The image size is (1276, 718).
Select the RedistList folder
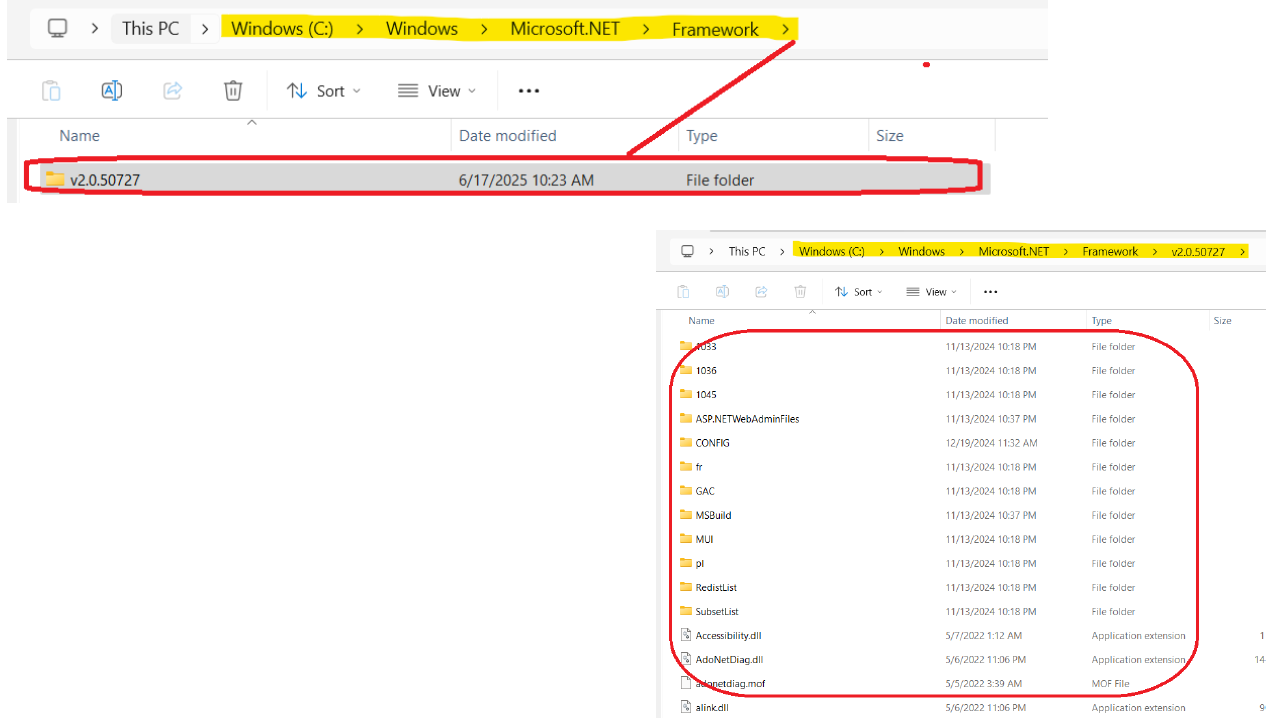[716, 587]
